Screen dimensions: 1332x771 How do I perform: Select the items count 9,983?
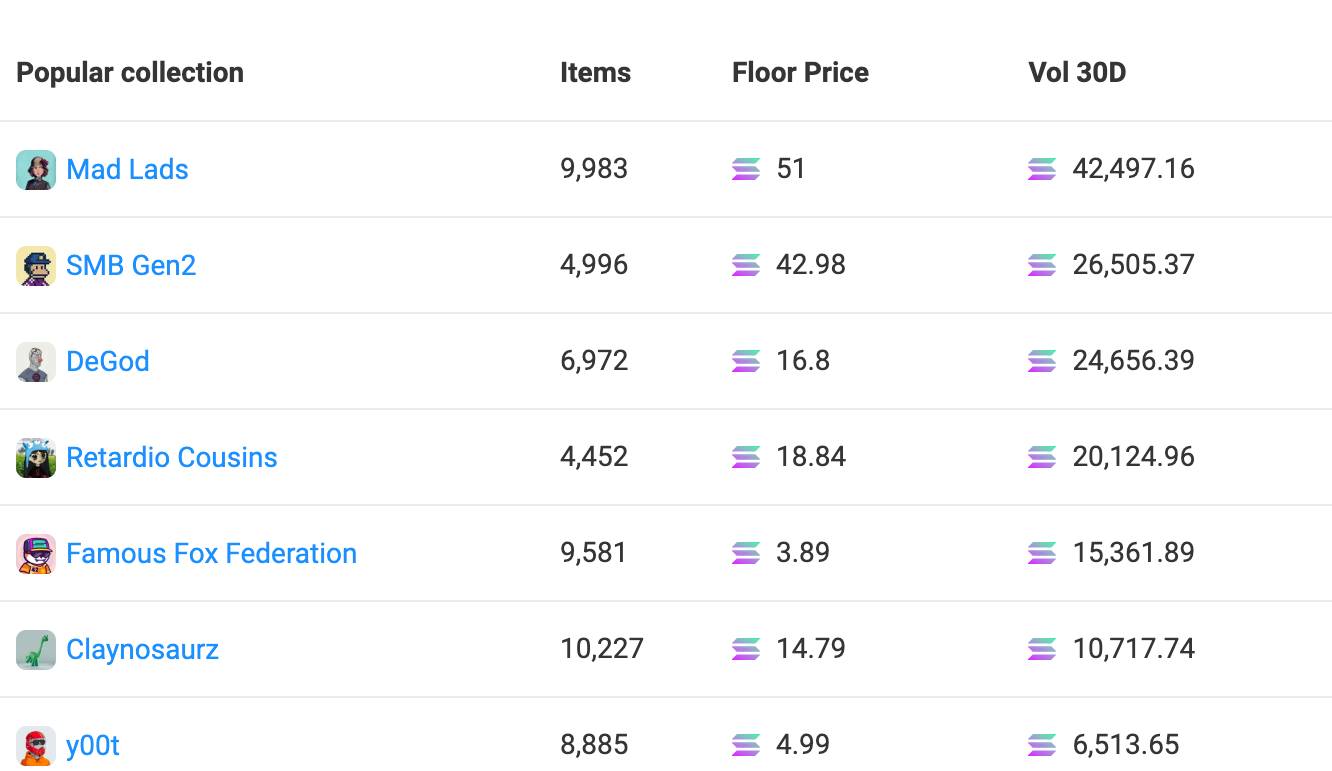click(x=594, y=169)
